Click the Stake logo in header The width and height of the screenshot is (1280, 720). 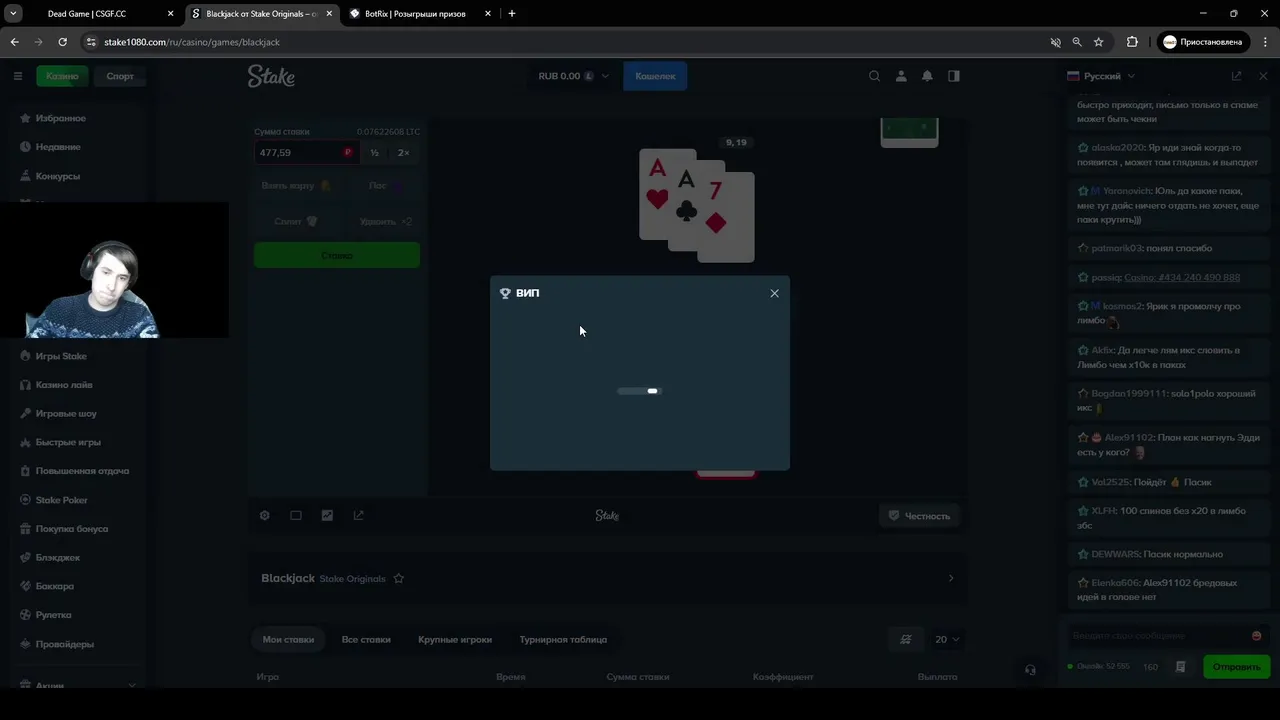point(271,76)
